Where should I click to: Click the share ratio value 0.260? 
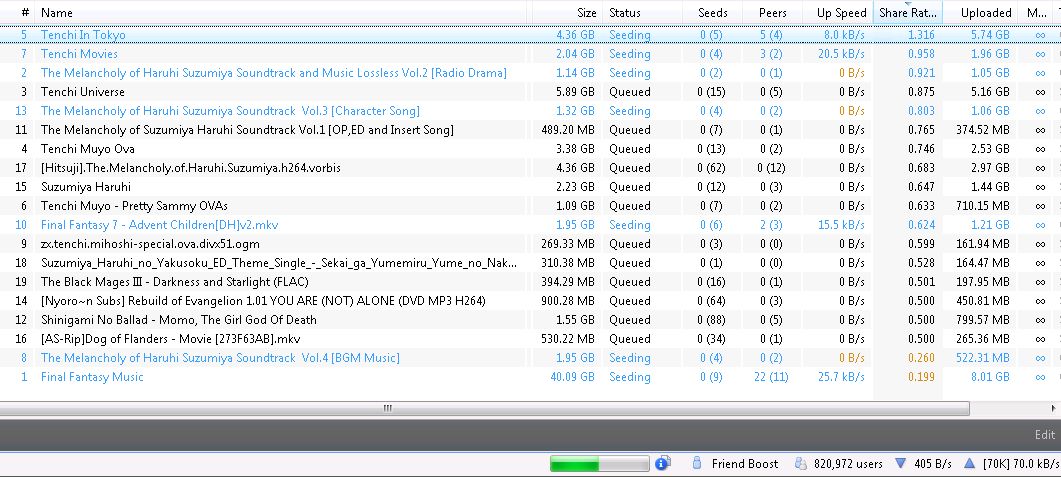(x=921, y=357)
